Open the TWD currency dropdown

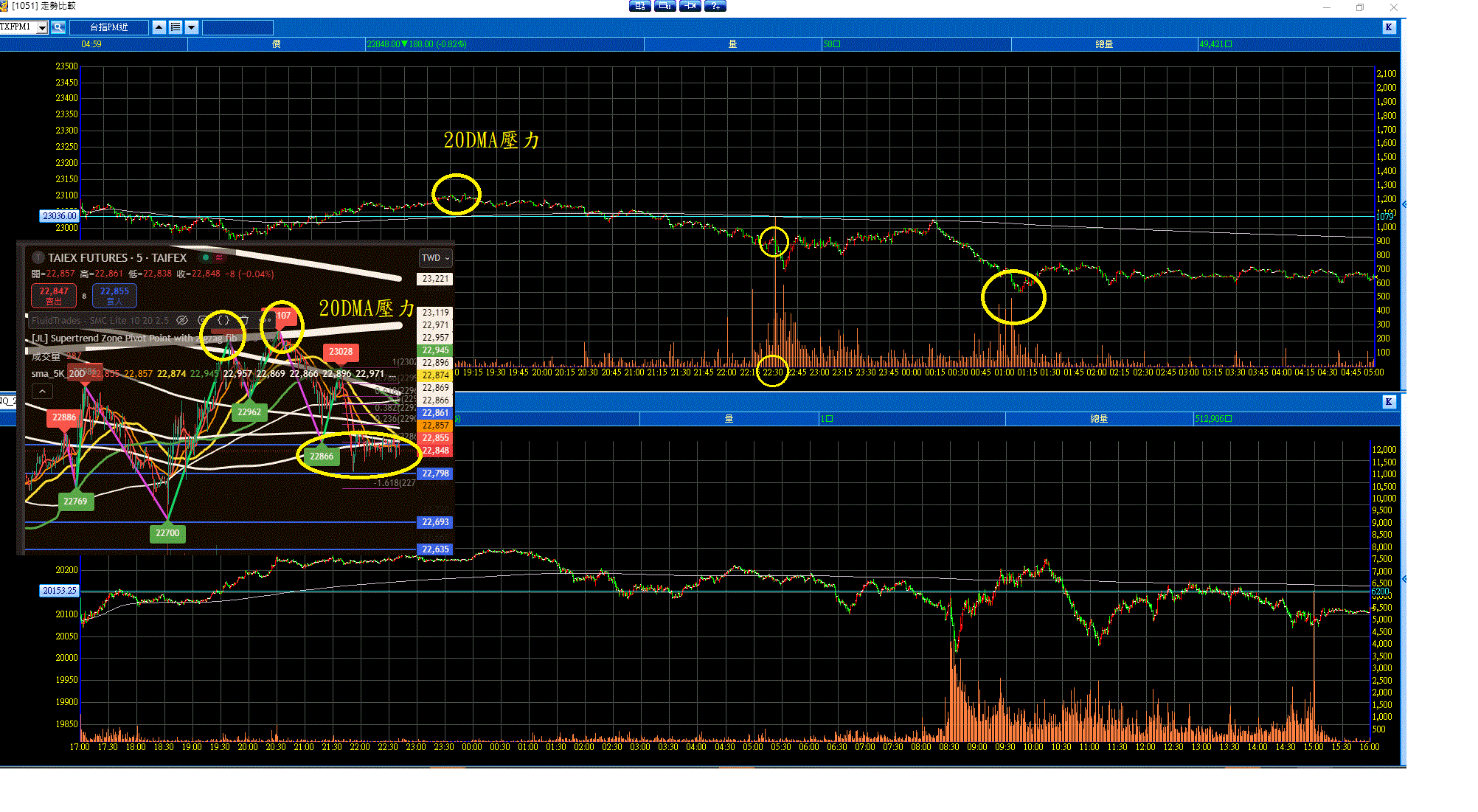pyautogui.click(x=435, y=258)
